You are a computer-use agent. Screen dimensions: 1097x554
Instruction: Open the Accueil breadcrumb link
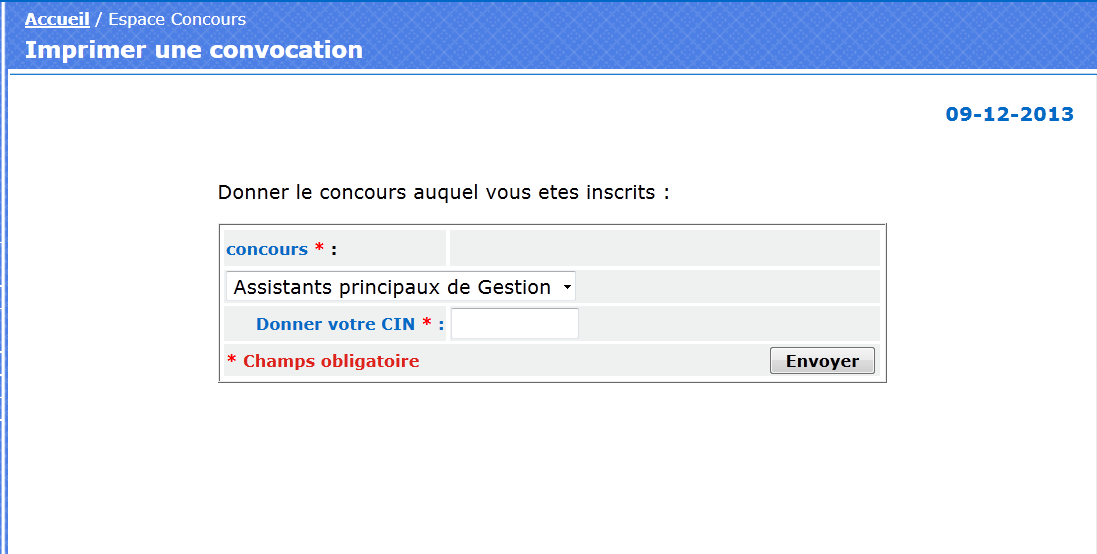[57, 20]
